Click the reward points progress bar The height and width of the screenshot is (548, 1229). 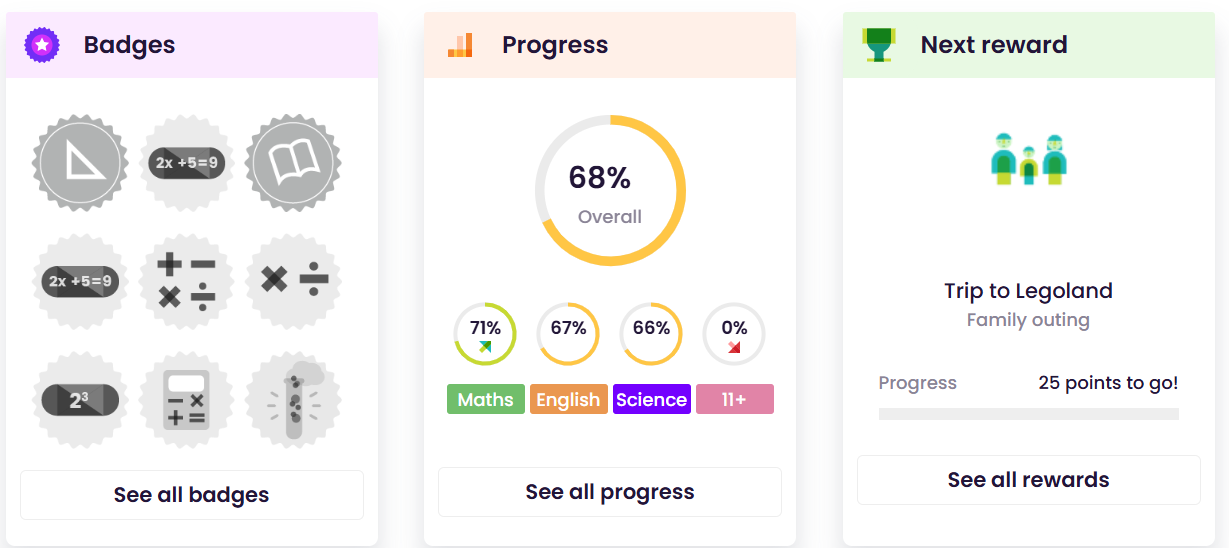pyautogui.click(x=1029, y=414)
